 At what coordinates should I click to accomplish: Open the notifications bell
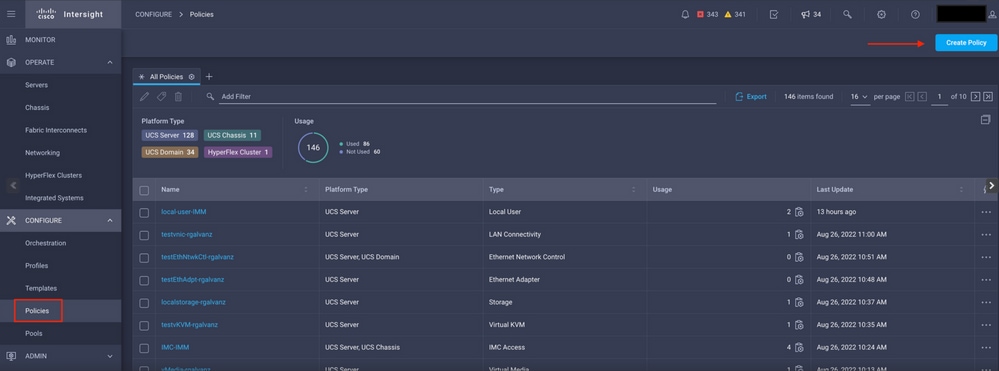click(x=686, y=15)
